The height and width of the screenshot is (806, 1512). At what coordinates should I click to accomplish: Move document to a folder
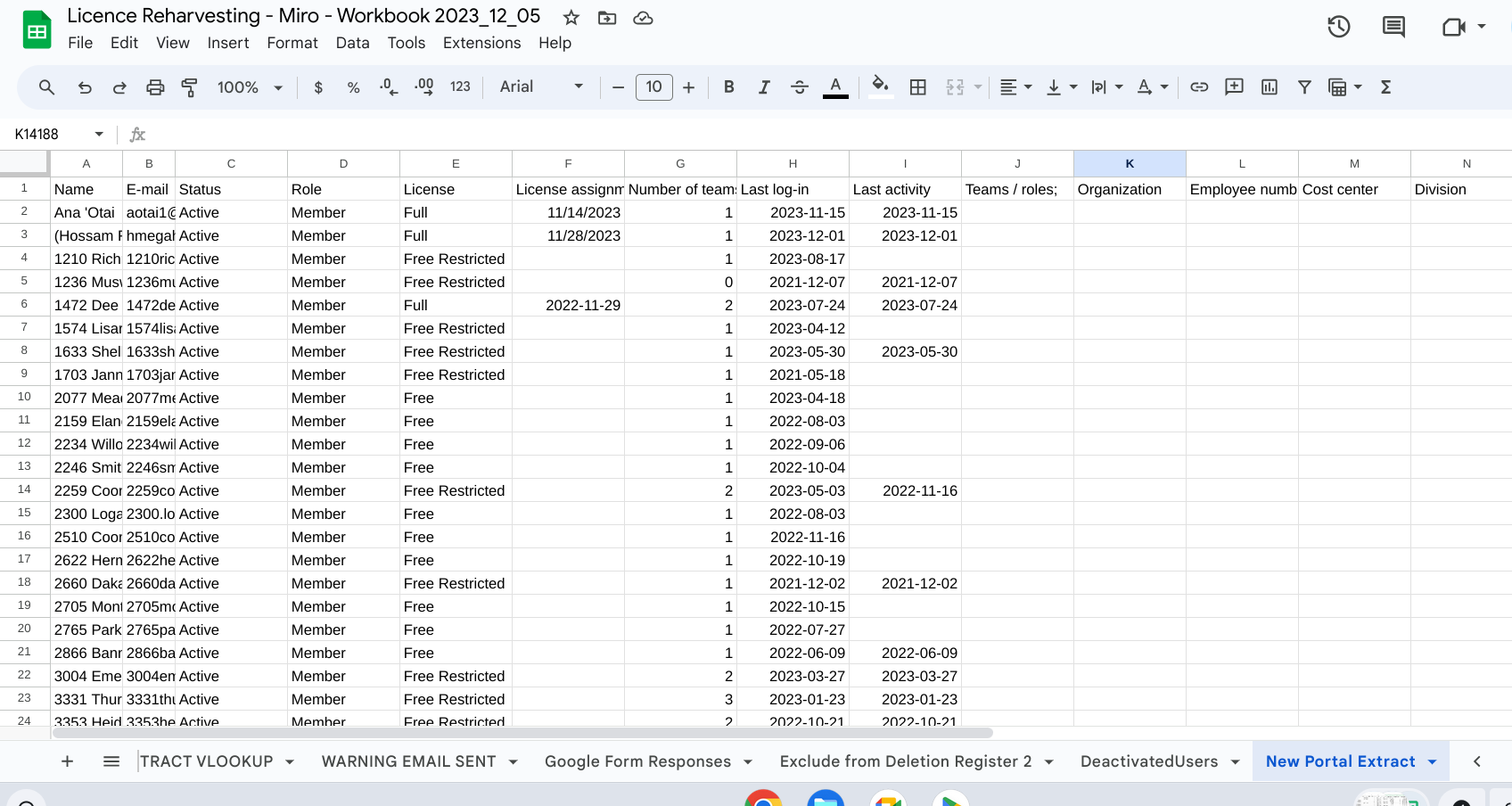click(x=607, y=17)
